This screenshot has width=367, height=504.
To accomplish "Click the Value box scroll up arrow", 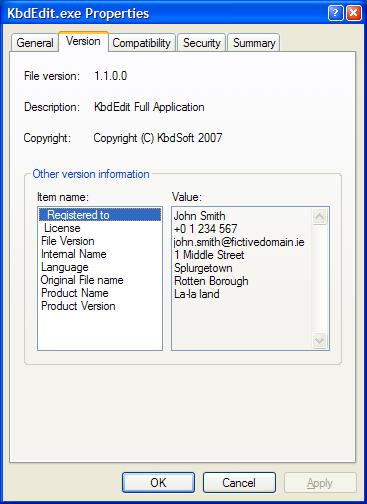I will [x=319, y=217].
